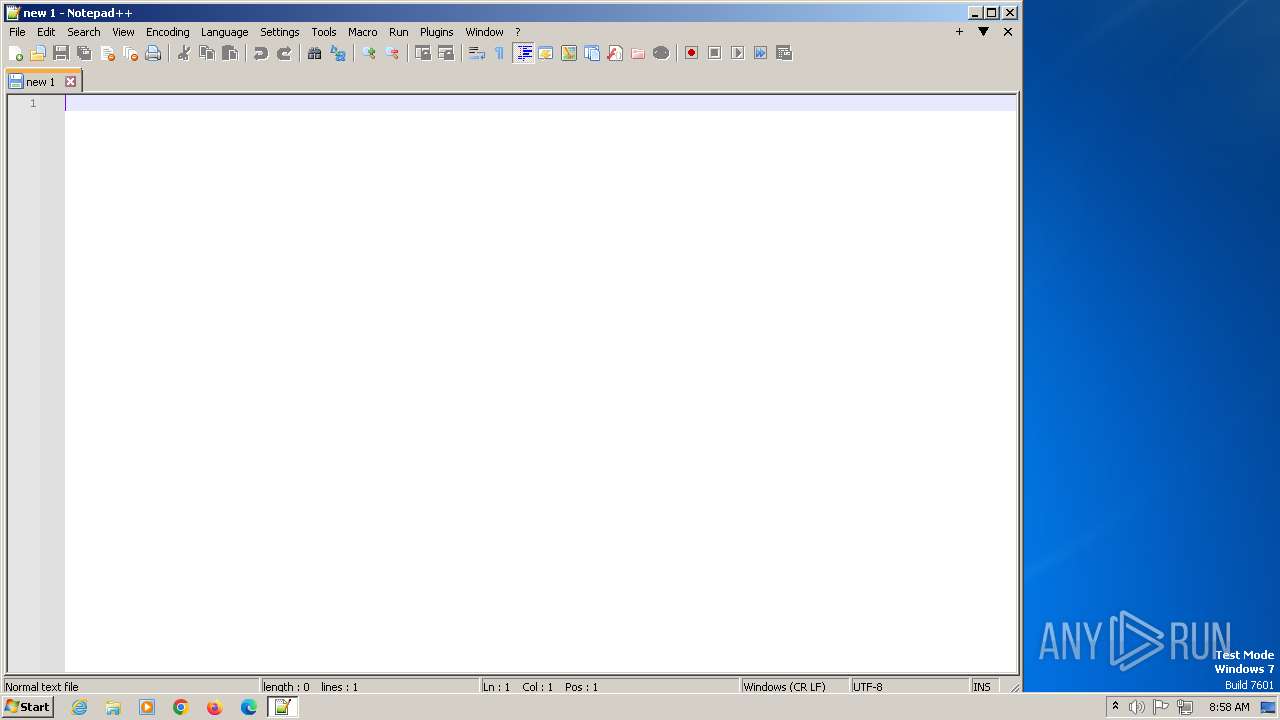This screenshot has width=1280, height=720.
Task: Add new tab with plus button
Action: pyautogui.click(x=959, y=32)
